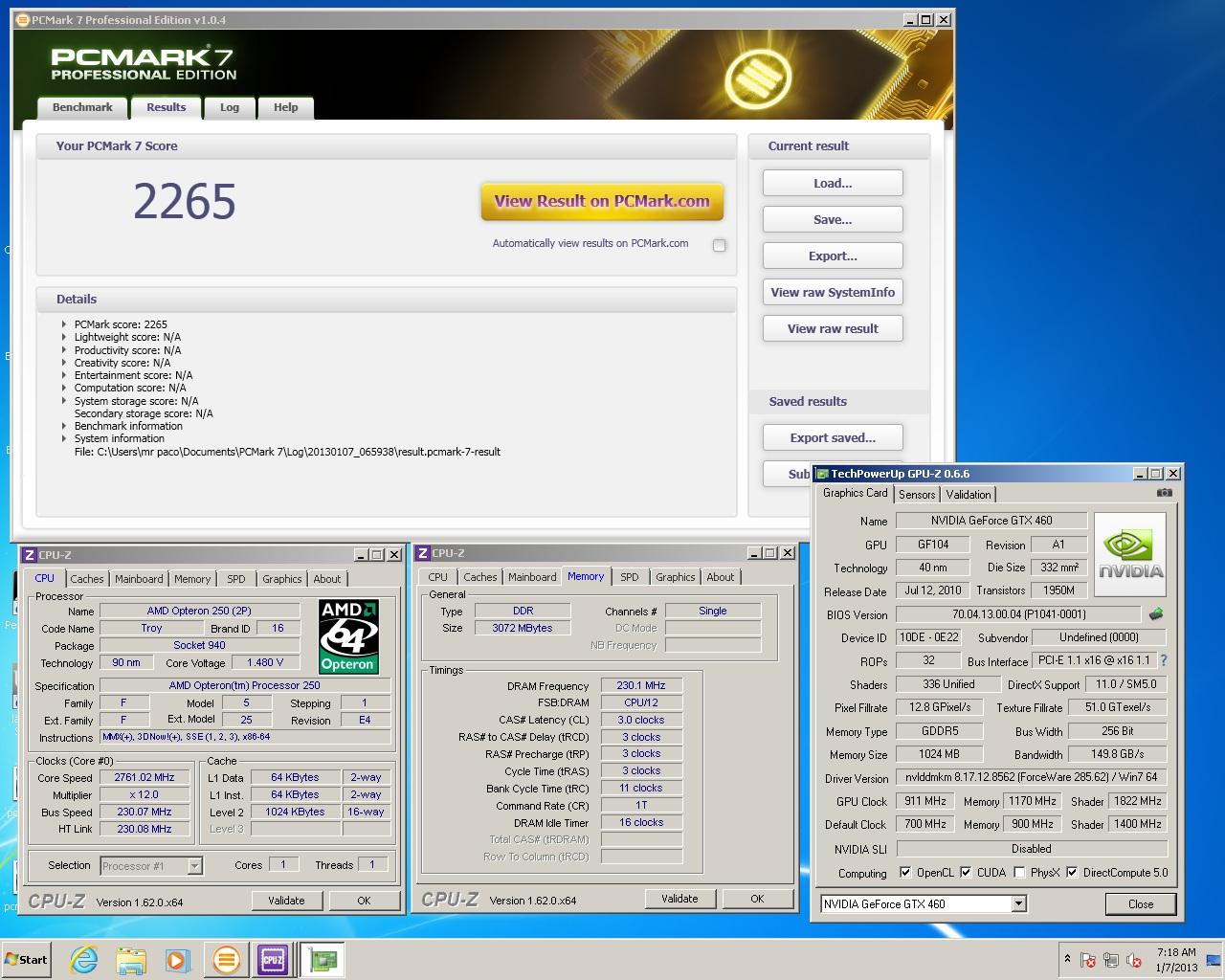Click the Export... button
The height and width of the screenshot is (980, 1225).
tap(833, 256)
